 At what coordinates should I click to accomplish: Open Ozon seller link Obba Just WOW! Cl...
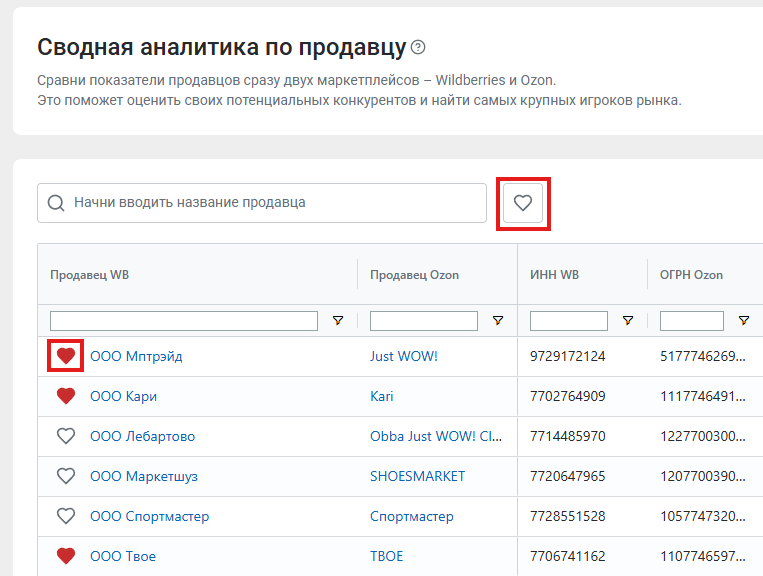(x=436, y=436)
